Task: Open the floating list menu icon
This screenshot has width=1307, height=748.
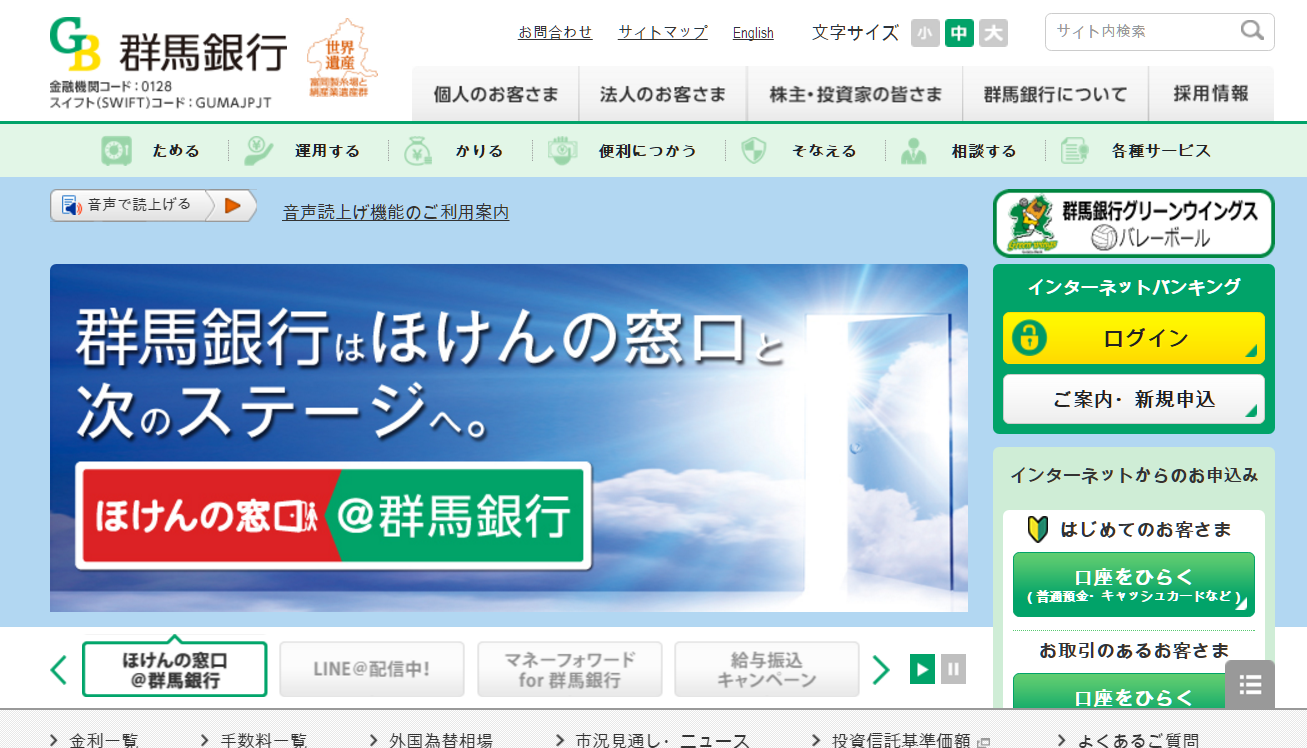Action: 1250,685
